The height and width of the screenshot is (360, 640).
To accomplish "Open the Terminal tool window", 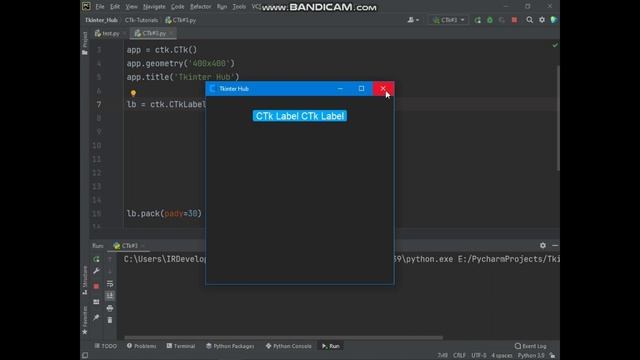I will (181, 346).
